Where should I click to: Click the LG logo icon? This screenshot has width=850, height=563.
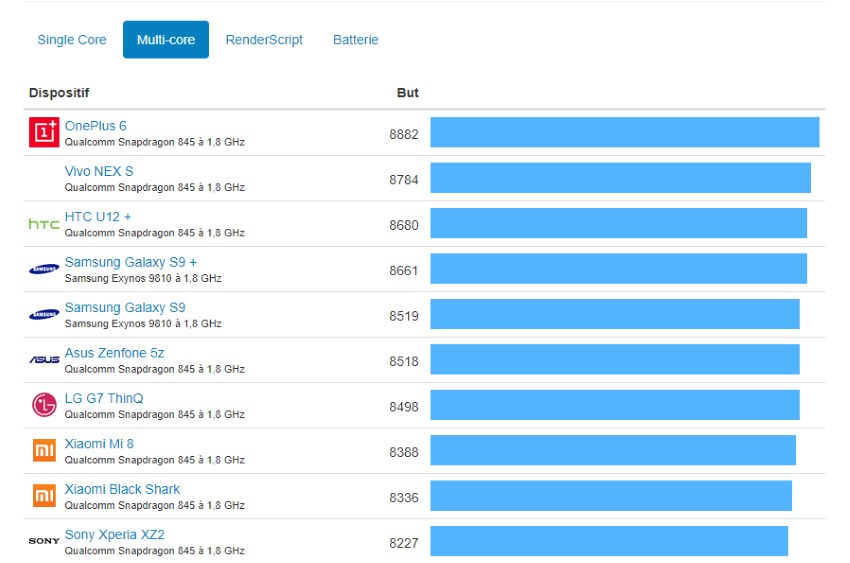[44, 405]
